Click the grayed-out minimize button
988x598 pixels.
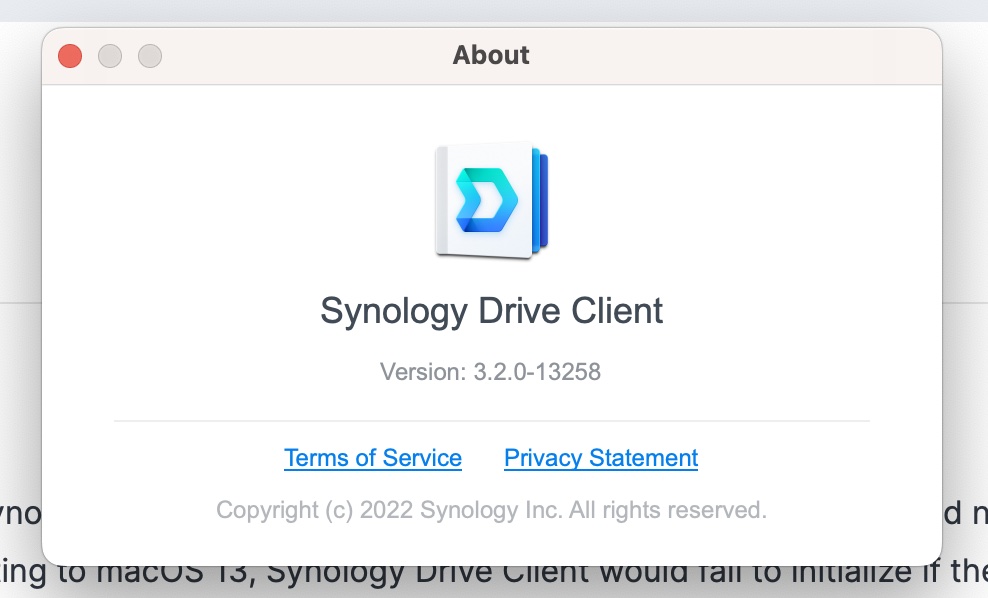(x=110, y=56)
